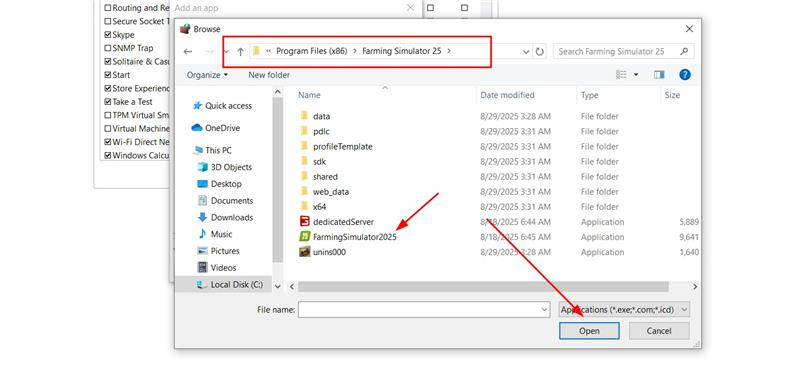Viewport: 800px width, 375px height.
Task: Click the horizontal scrollbar in file list
Action: (x=483, y=287)
